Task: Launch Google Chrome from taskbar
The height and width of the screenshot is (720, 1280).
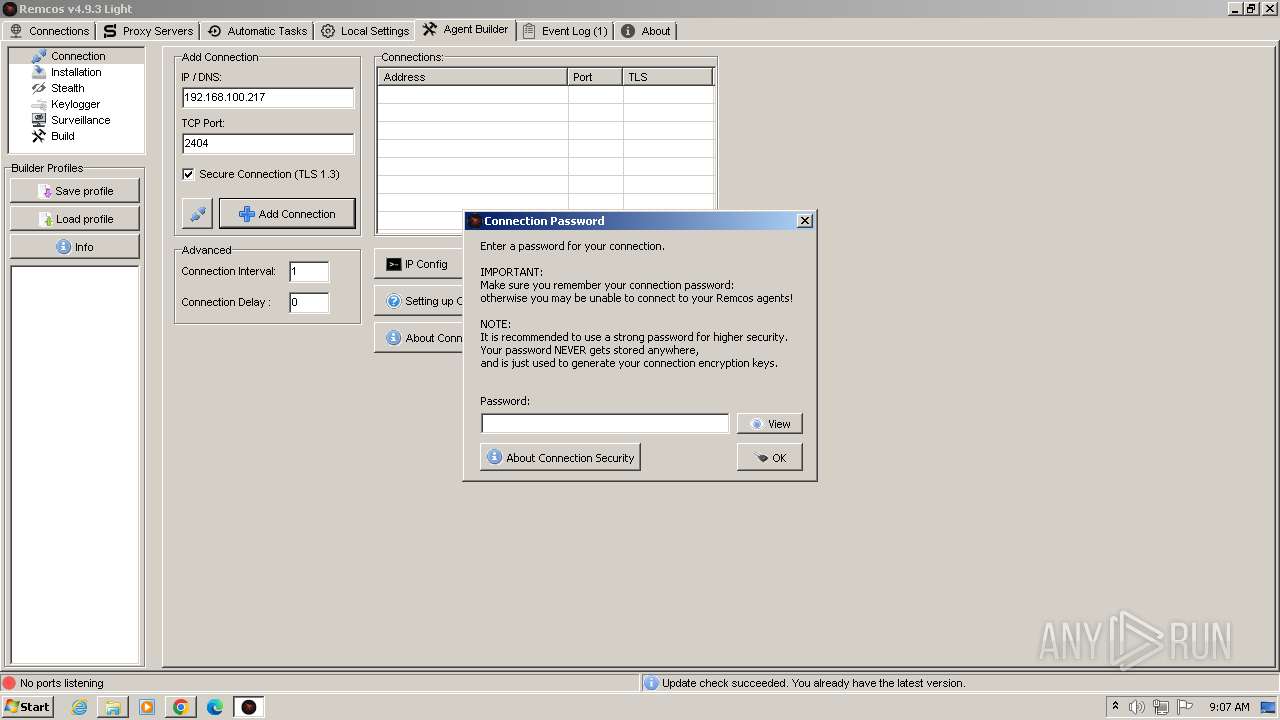Action: (181, 707)
